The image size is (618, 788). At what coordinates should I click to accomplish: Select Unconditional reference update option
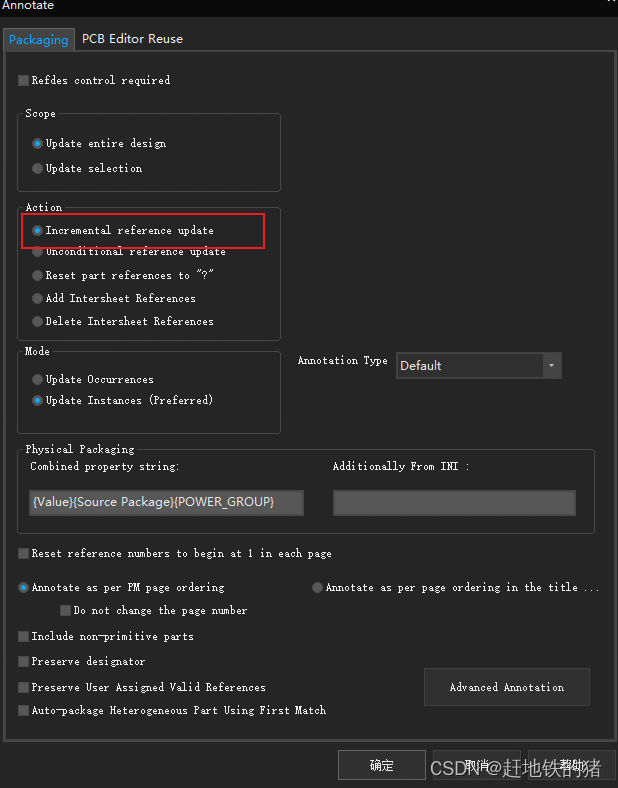coord(37,252)
